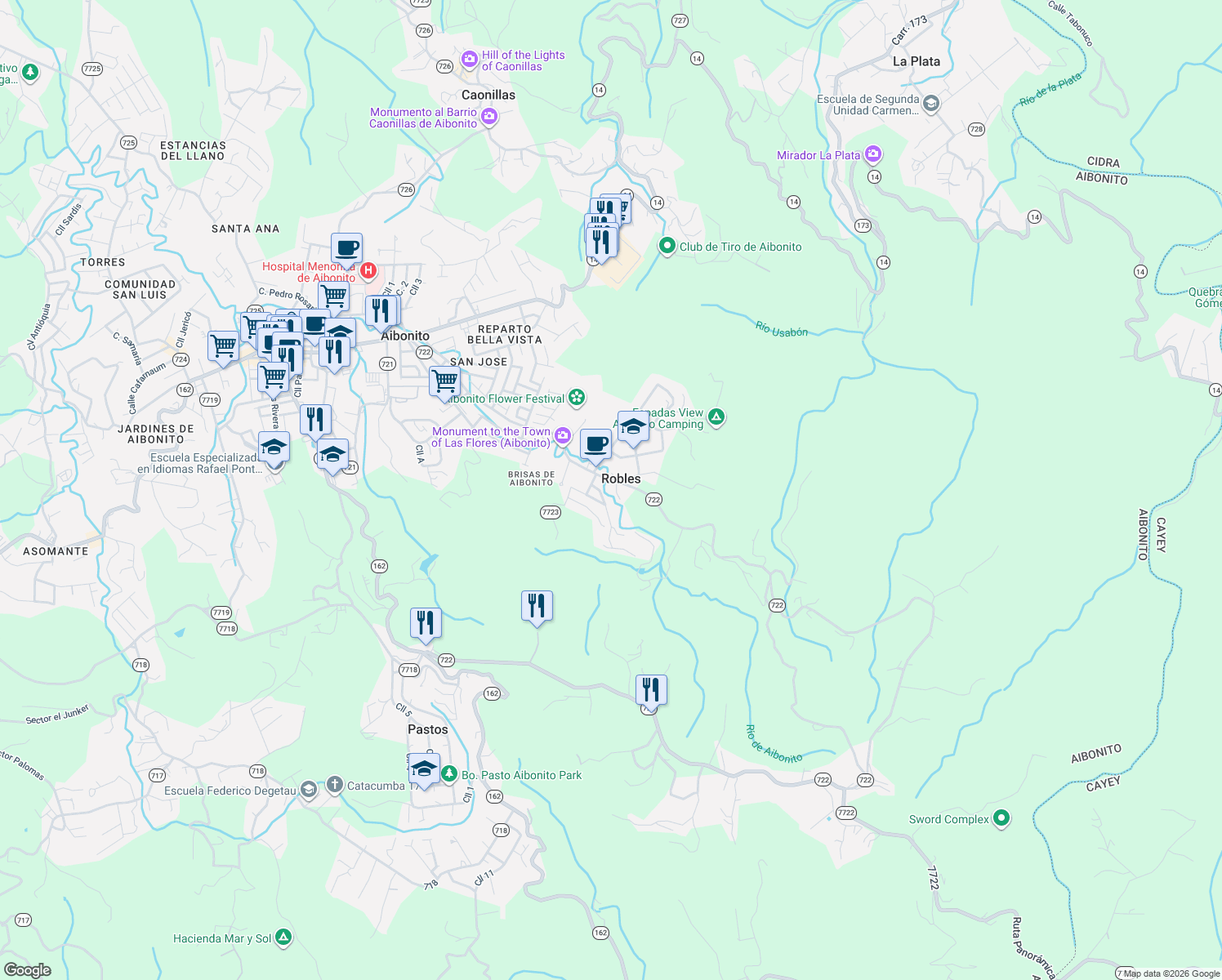Click the Caonillas place label
The height and width of the screenshot is (980, 1222).
[488, 95]
